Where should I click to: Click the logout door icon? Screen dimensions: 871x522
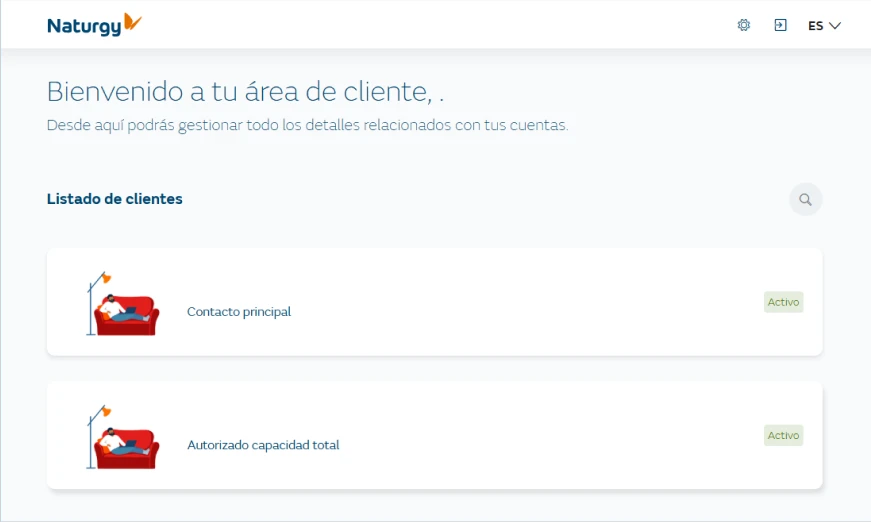(x=780, y=25)
